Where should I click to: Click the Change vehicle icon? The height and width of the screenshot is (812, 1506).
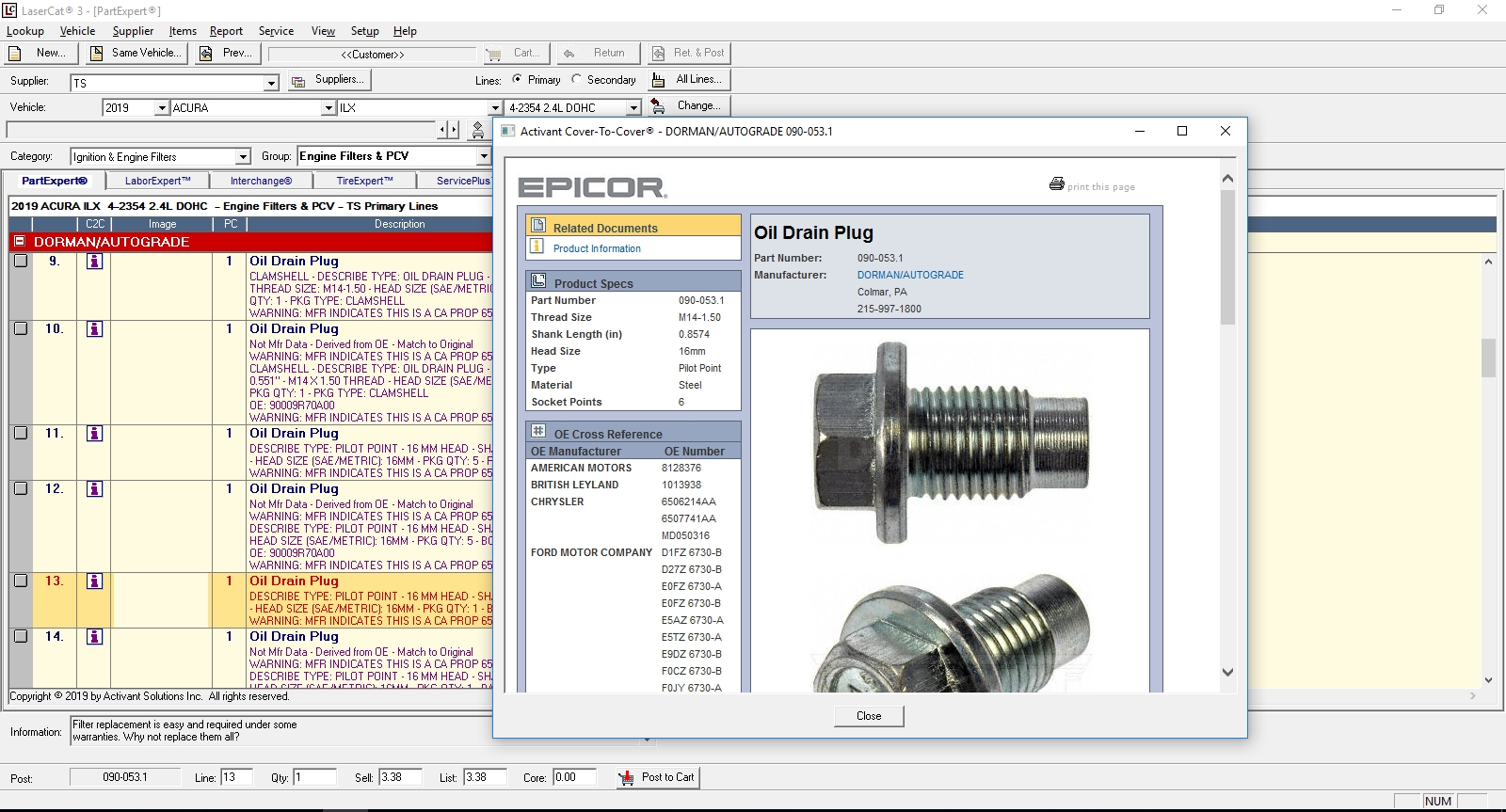(x=659, y=106)
